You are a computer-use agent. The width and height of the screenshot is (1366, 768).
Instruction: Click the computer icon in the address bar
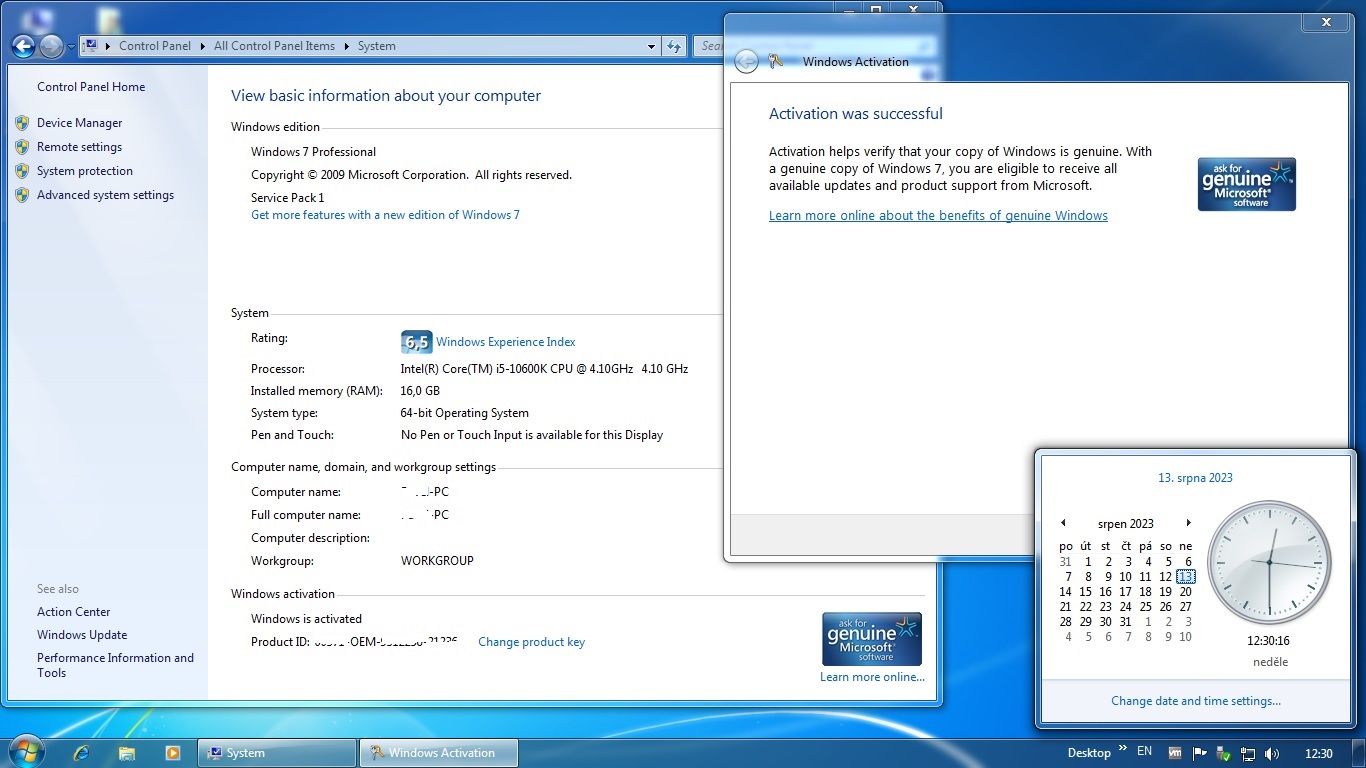tap(90, 46)
